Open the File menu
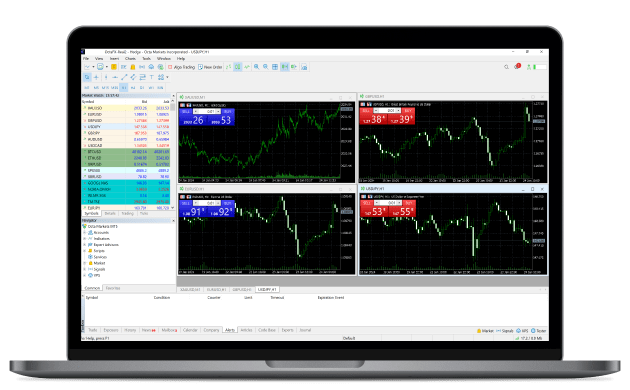 click(86, 59)
